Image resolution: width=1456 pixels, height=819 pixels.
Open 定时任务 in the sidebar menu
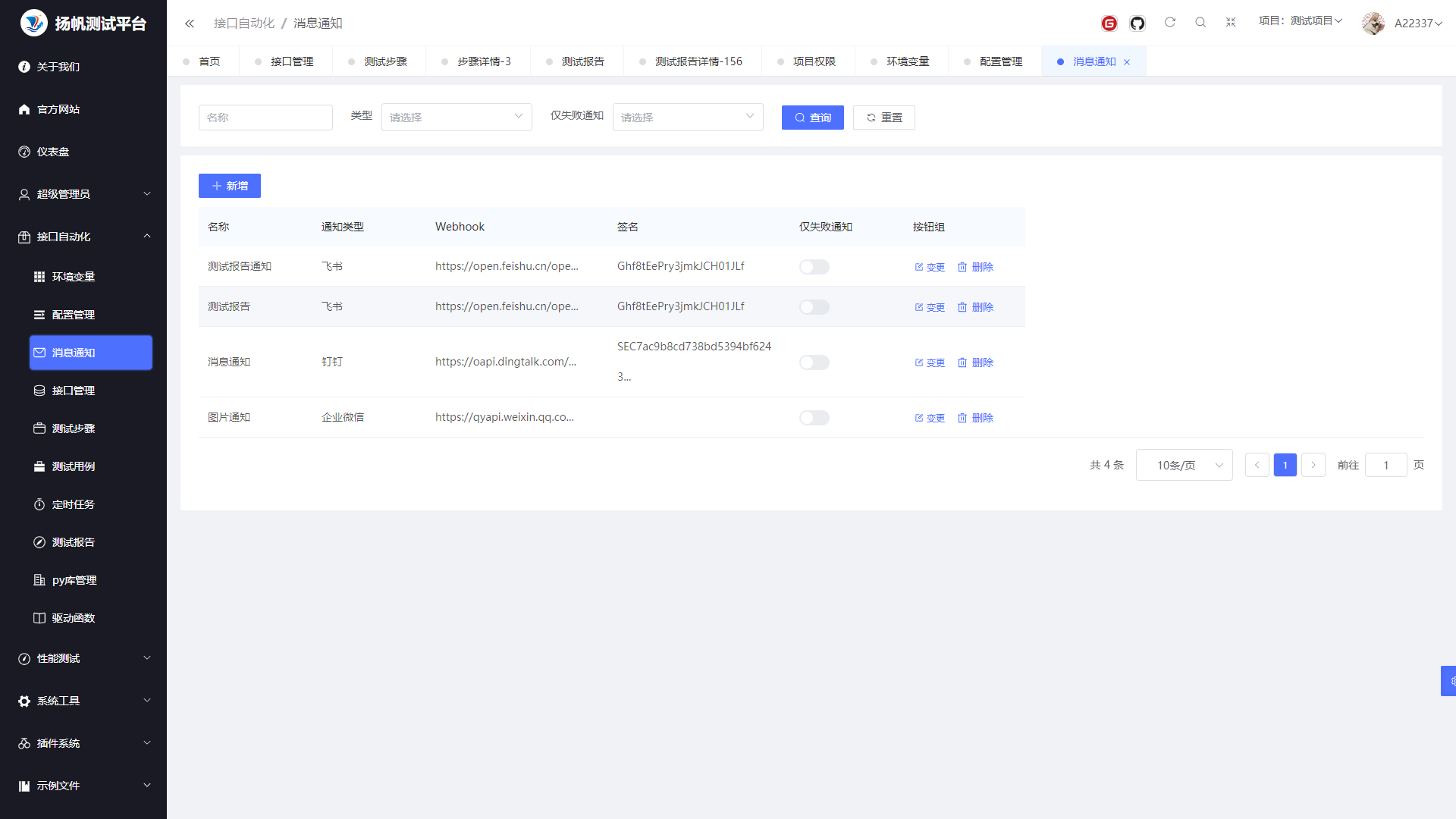[x=73, y=504]
